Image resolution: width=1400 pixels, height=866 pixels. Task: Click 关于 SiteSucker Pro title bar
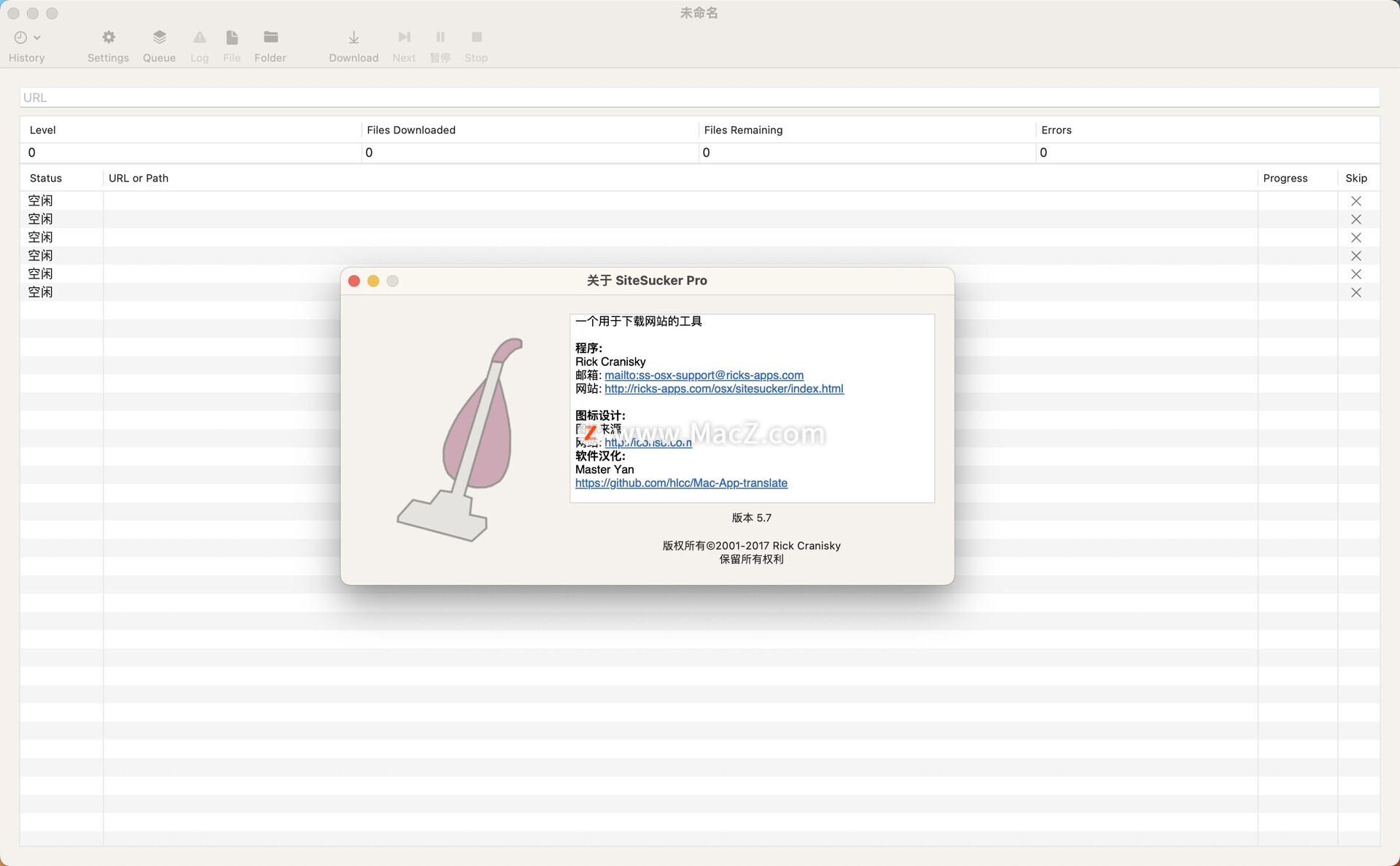[x=647, y=281]
